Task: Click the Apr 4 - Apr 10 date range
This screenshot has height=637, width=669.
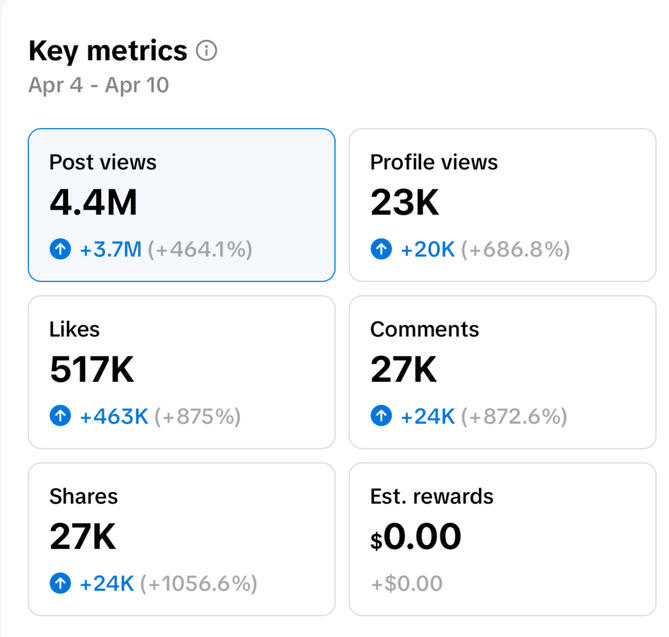Action: tap(98, 85)
